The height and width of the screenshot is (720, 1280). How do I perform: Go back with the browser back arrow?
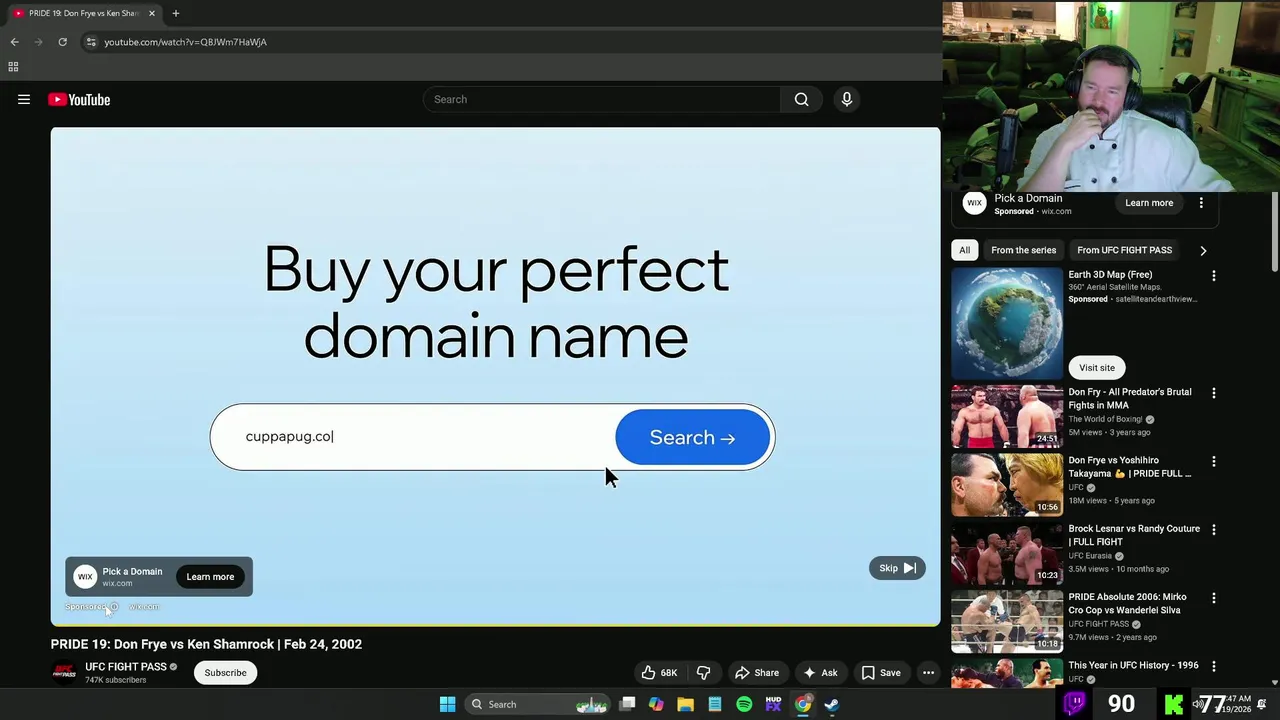[x=14, y=42]
